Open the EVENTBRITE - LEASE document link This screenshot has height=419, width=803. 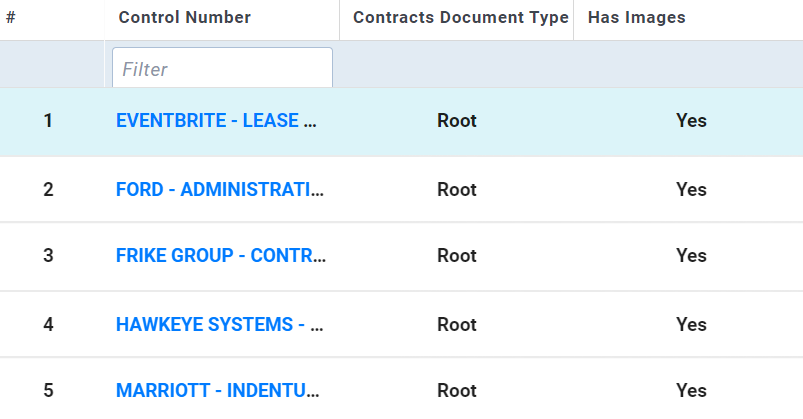tap(216, 121)
